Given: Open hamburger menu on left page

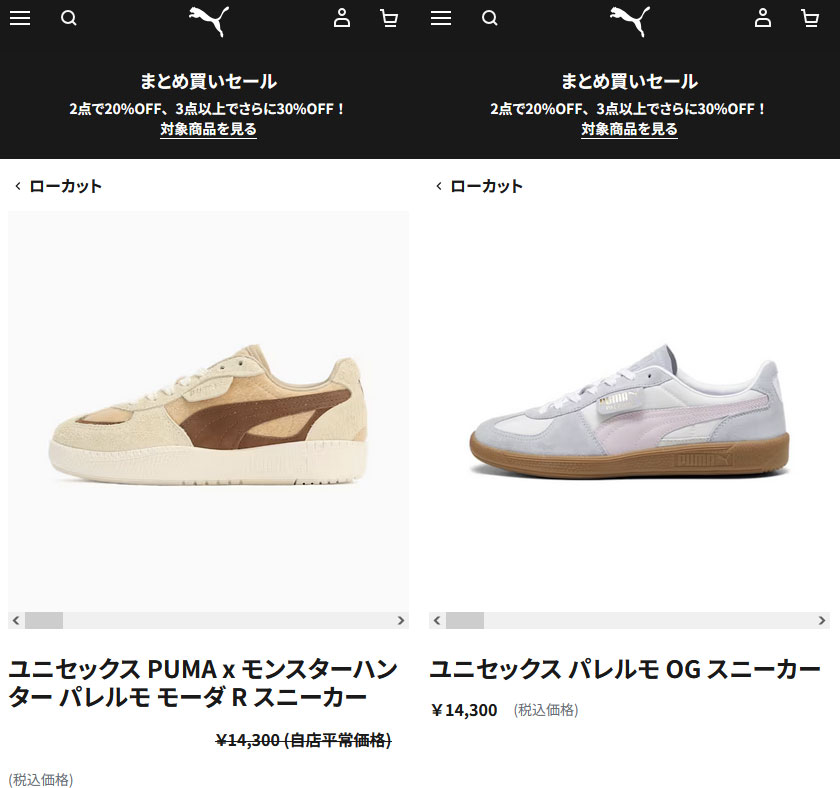Looking at the screenshot, I should click(x=20, y=18).
